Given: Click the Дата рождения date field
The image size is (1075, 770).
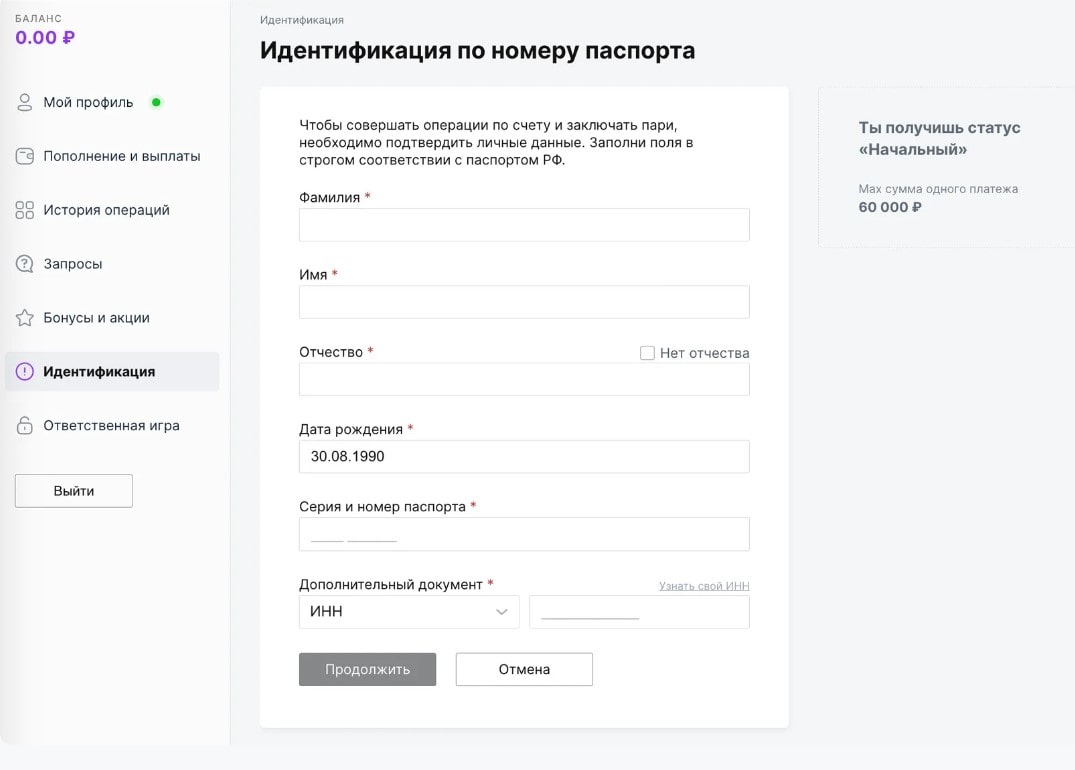Looking at the screenshot, I should 524,456.
